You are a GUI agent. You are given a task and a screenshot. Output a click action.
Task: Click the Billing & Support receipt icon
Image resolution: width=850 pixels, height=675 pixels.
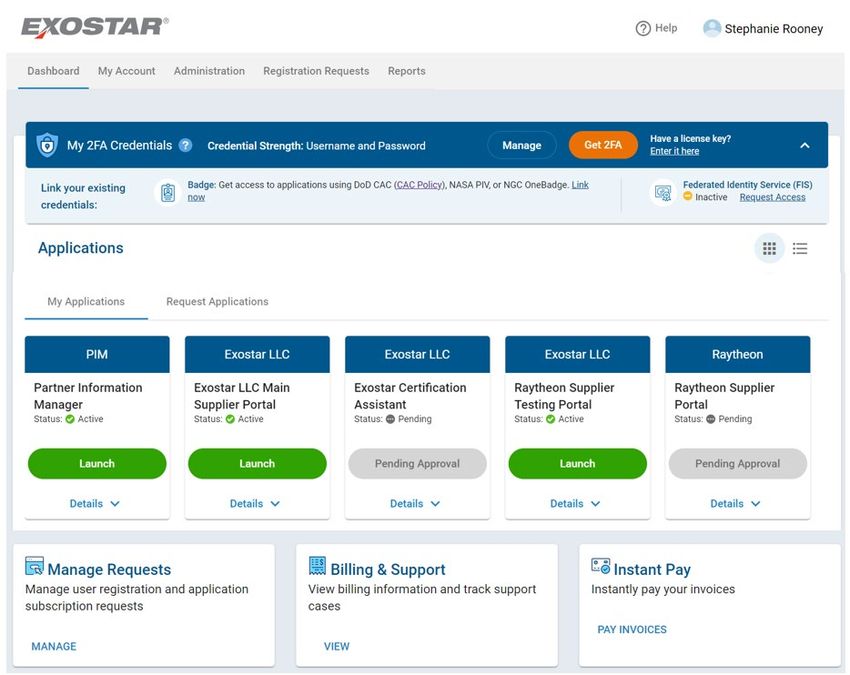(x=317, y=566)
